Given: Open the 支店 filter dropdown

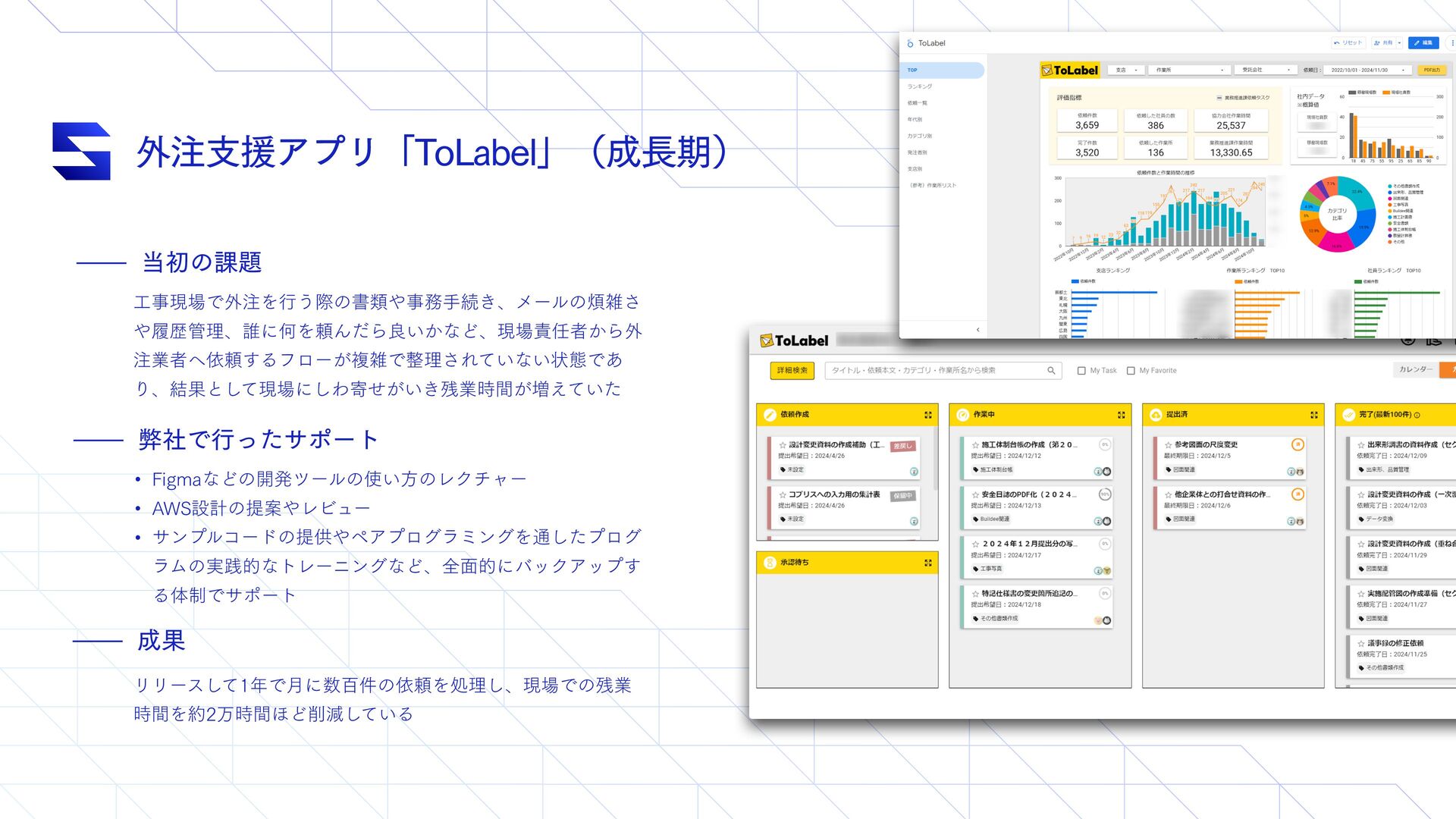Looking at the screenshot, I should pos(1127,70).
